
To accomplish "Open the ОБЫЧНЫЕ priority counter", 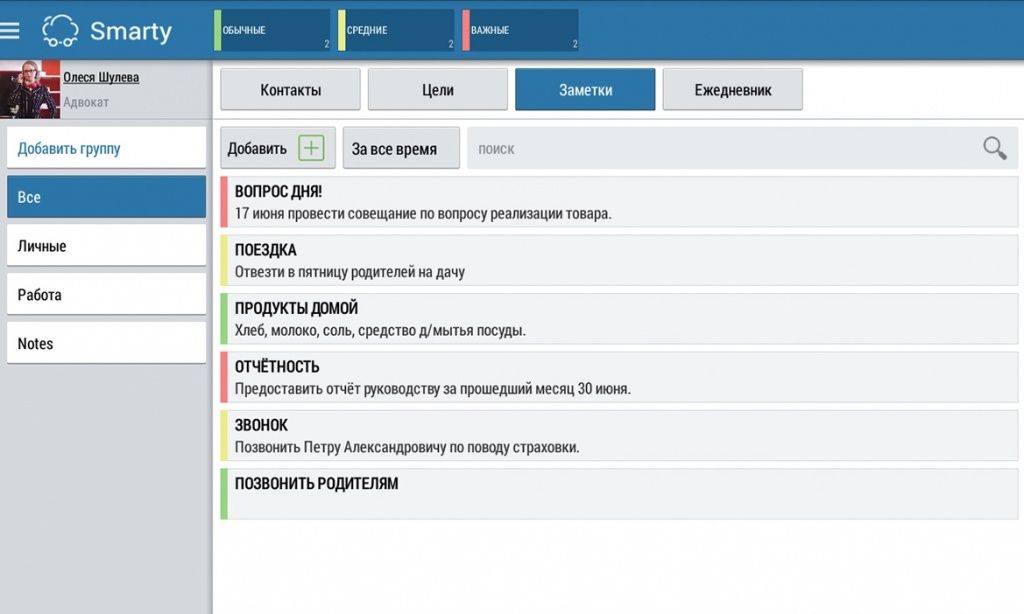I will (270, 30).
